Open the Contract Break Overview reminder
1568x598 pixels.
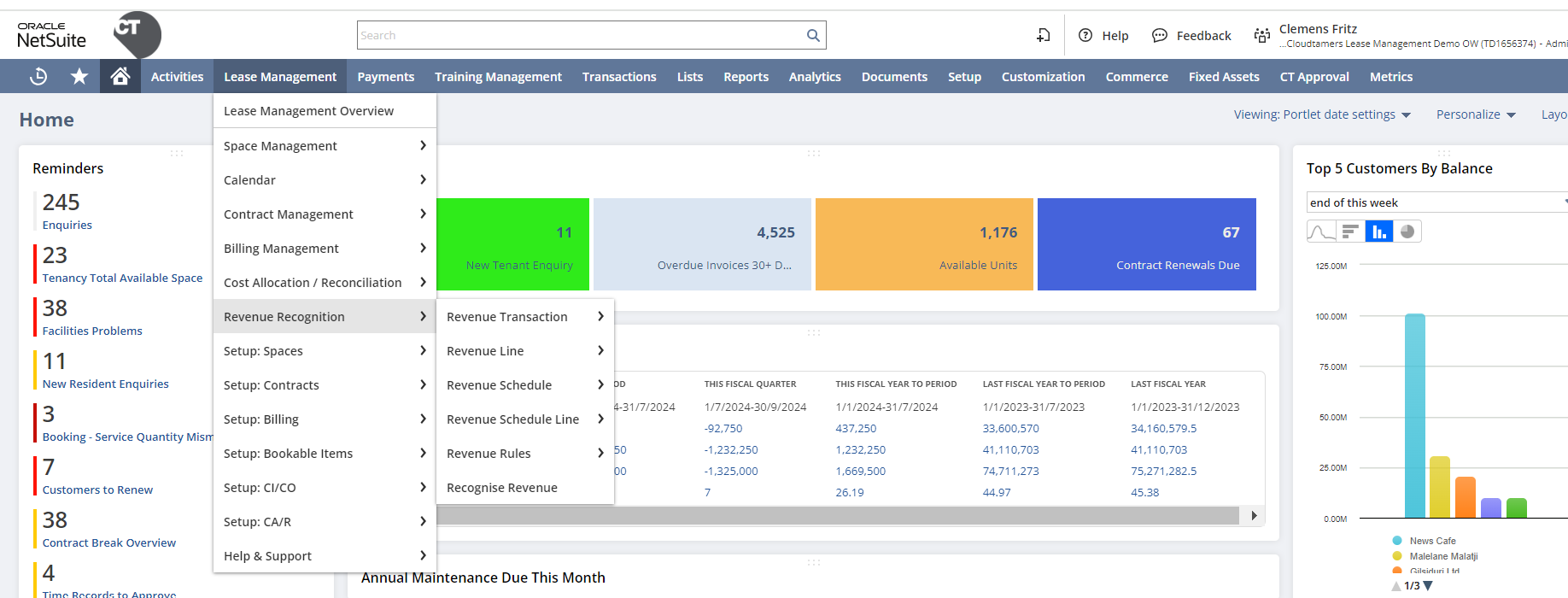[109, 543]
